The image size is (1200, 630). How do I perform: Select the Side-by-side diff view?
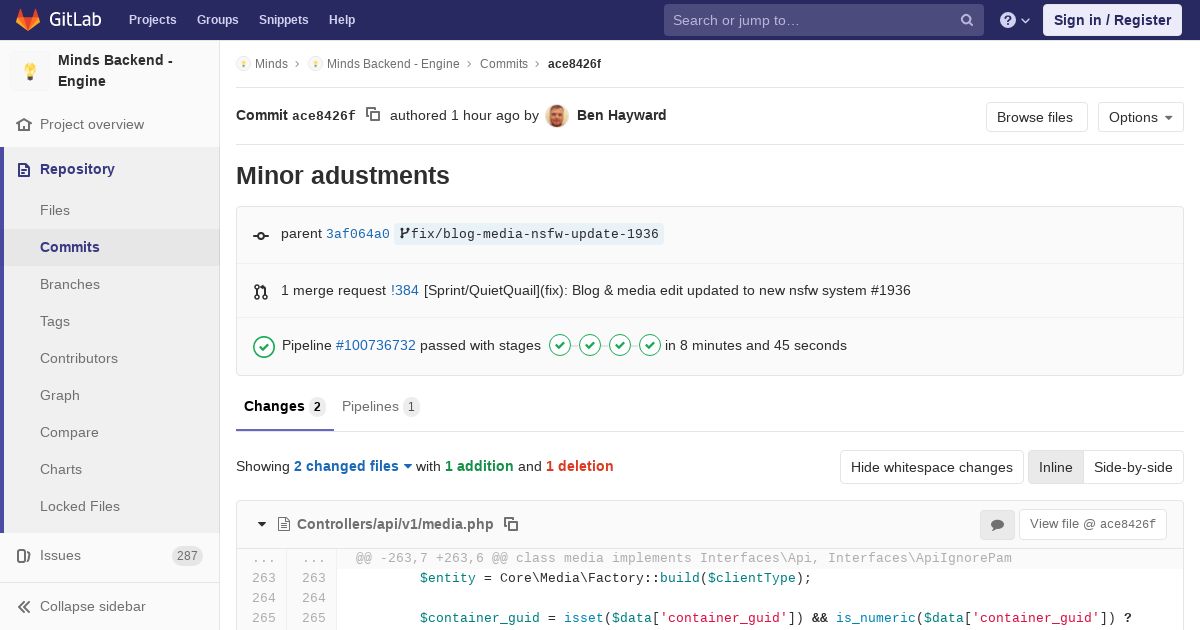pyautogui.click(x=1133, y=467)
